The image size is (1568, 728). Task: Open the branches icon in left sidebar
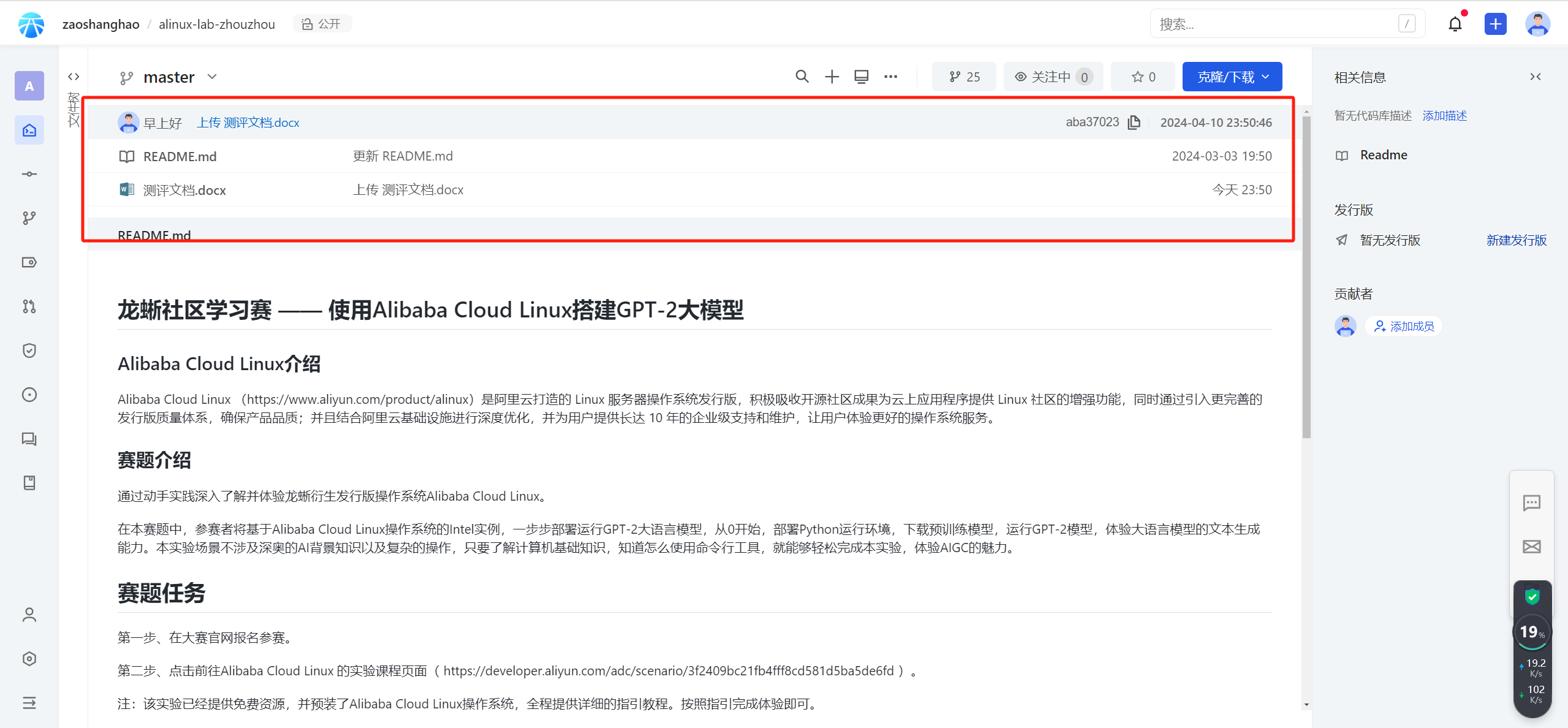[29, 218]
